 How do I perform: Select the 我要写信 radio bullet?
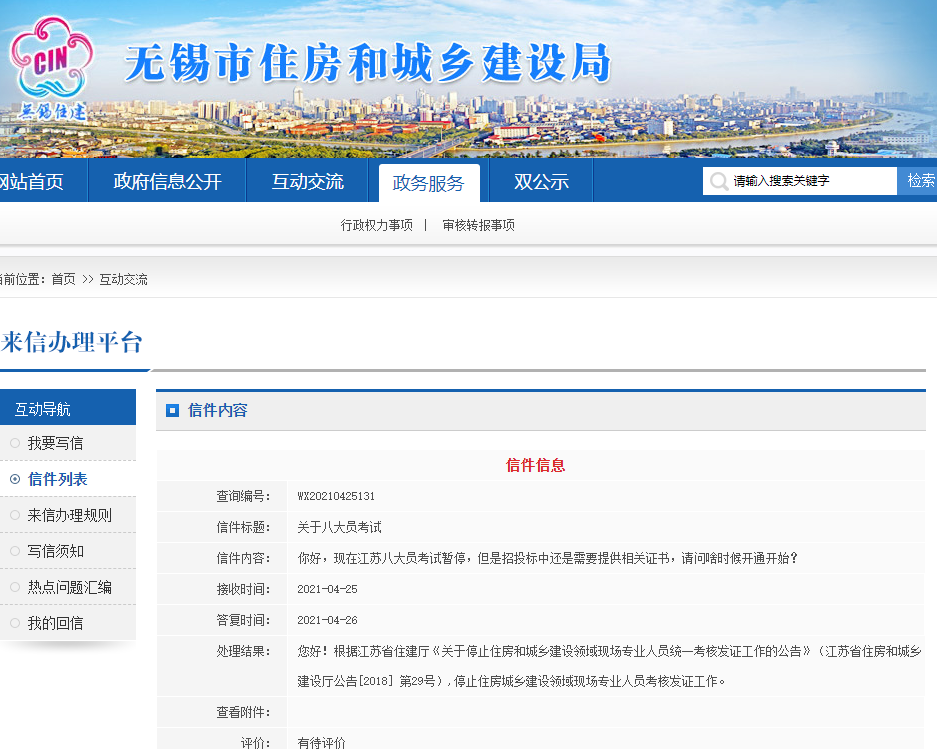tap(15, 443)
